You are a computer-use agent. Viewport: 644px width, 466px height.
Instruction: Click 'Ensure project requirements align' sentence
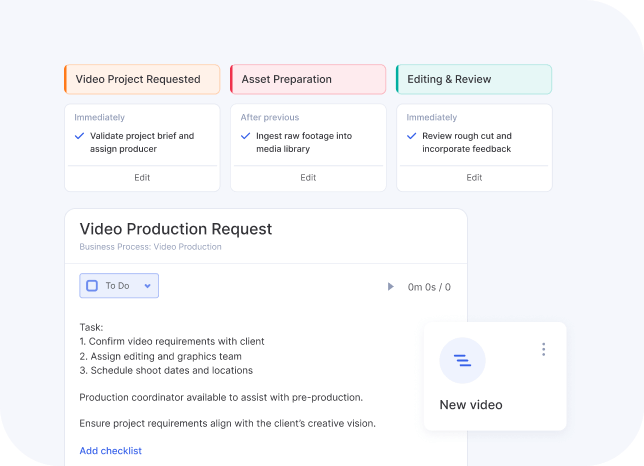tap(228, 423)
